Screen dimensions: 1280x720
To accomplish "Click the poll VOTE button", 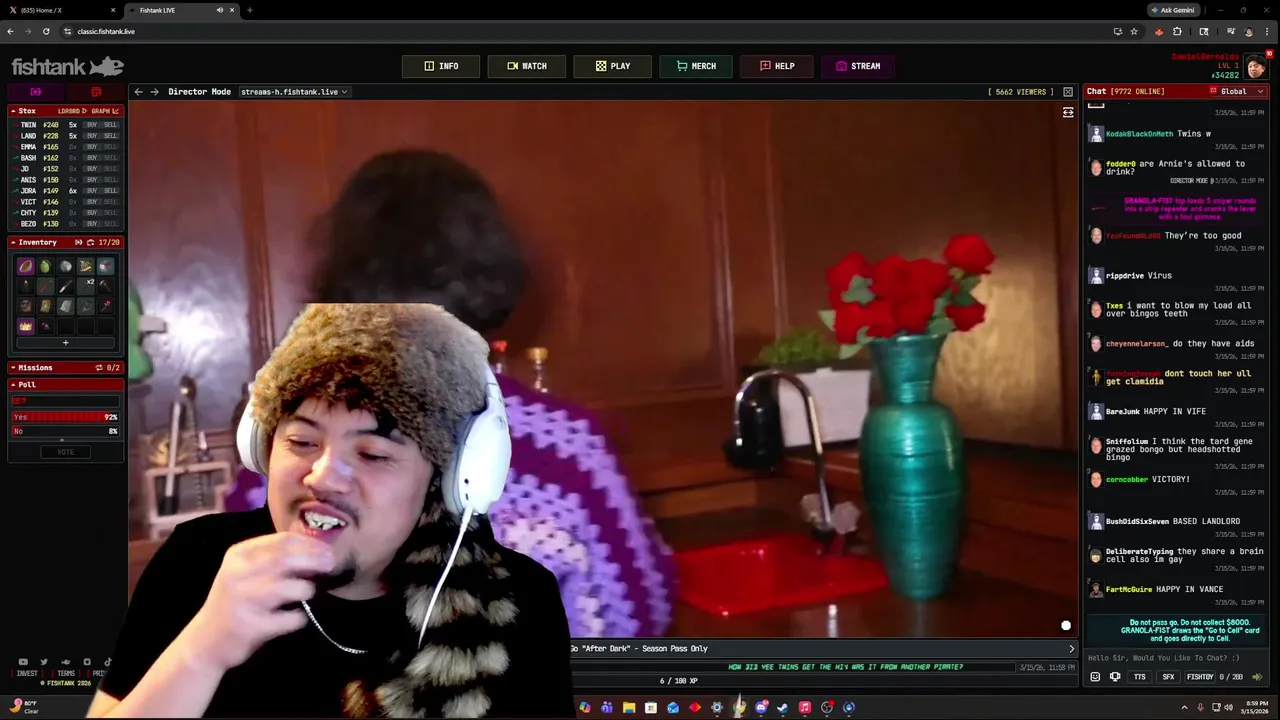I will pos(65,452).
